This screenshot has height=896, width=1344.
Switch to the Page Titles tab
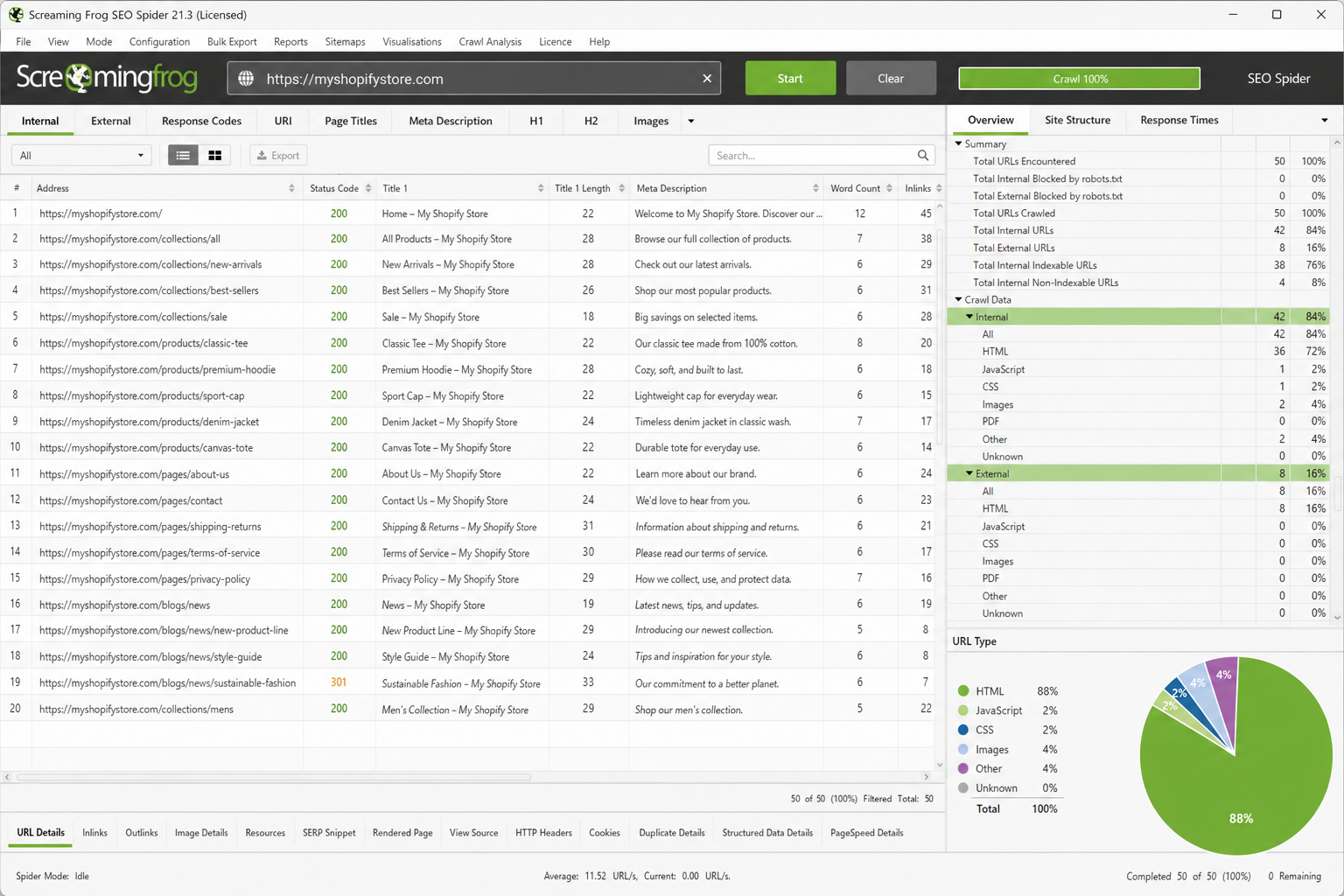(351, 121)
